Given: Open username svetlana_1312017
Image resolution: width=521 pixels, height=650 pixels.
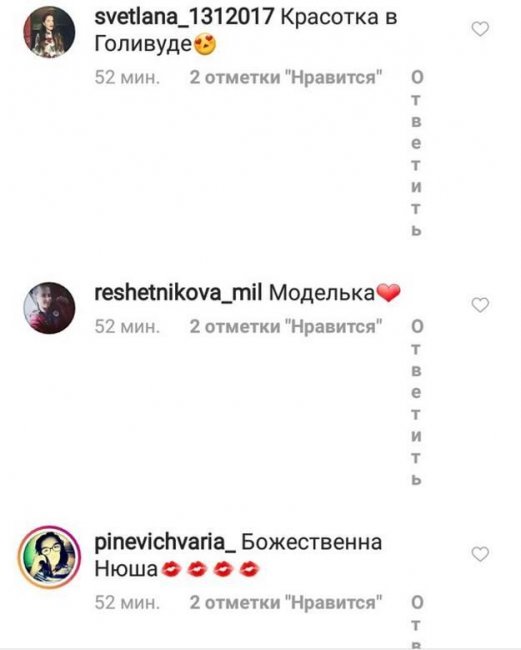Looking at the screenshot, I should pos(184,17).
